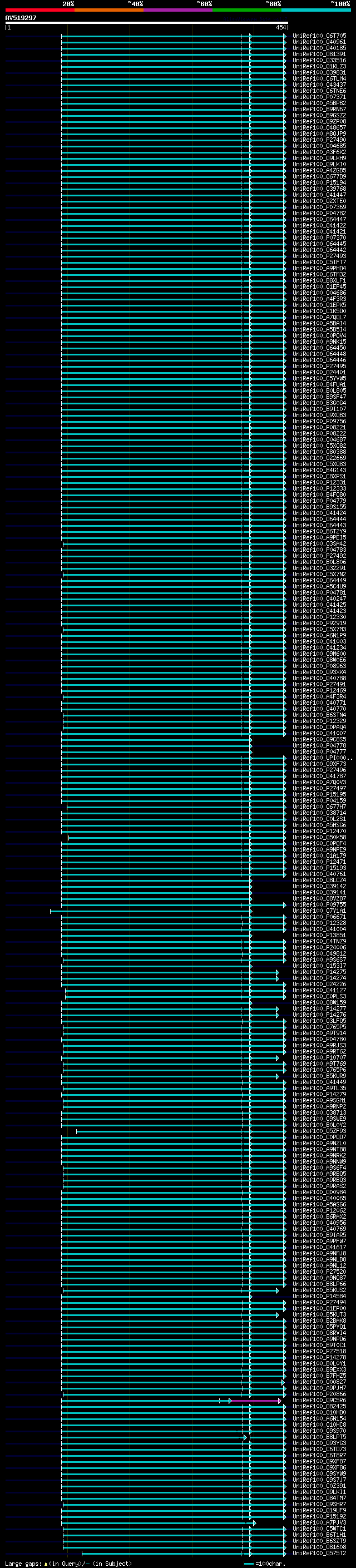
Task: Select hit UniRef100_O82425
Action: [319, 1406]
